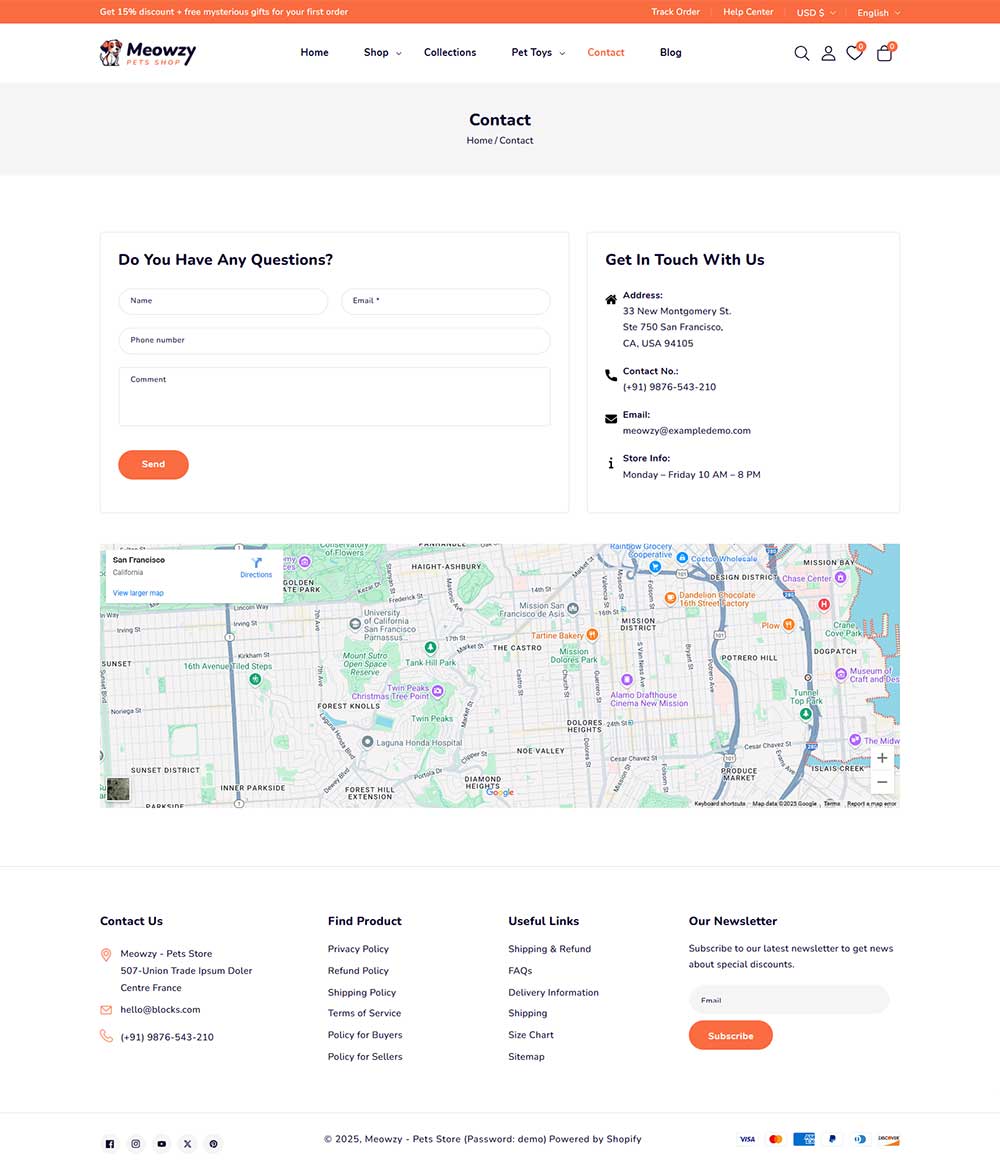Open the shopping cart icon

884,53
